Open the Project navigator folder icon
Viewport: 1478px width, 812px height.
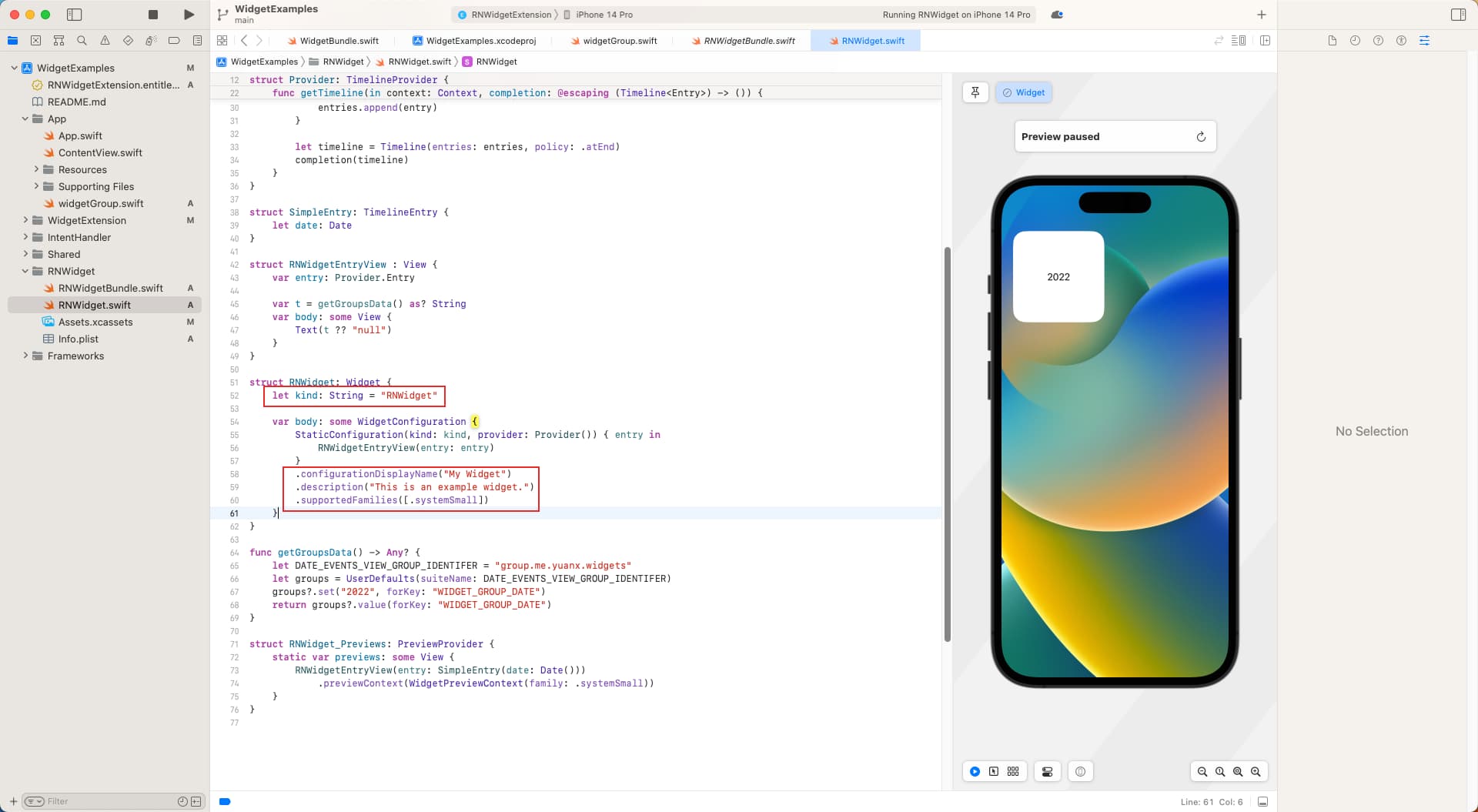[x=12, y=40]
